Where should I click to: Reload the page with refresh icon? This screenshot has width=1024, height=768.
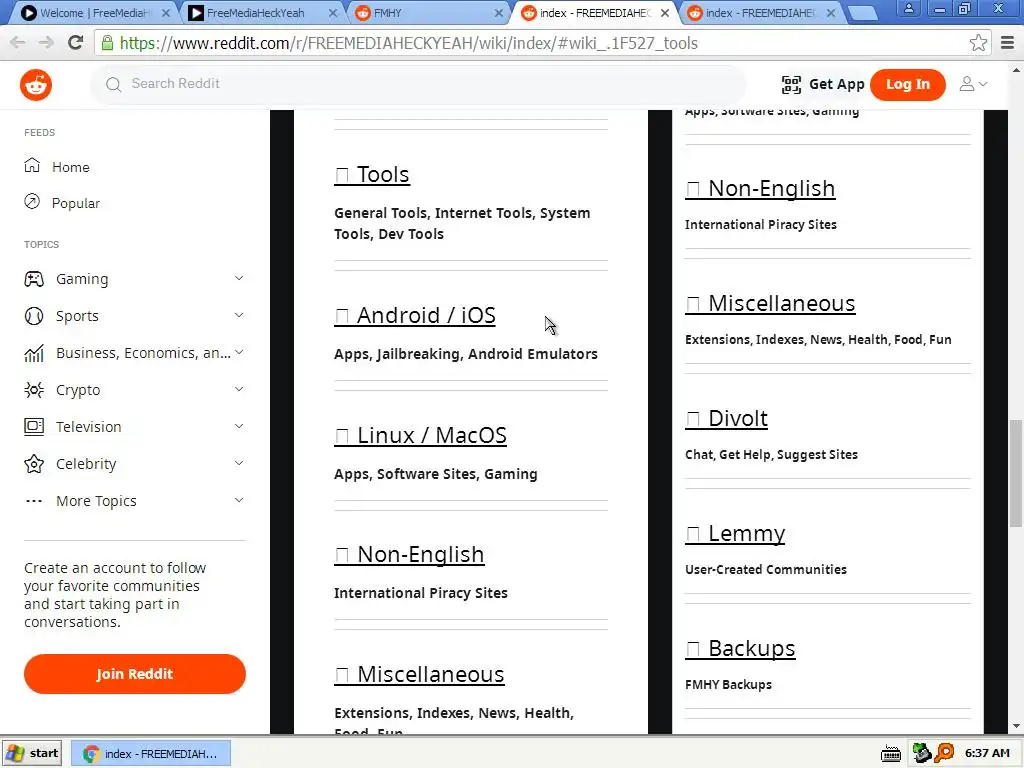[x=76, y=43]
